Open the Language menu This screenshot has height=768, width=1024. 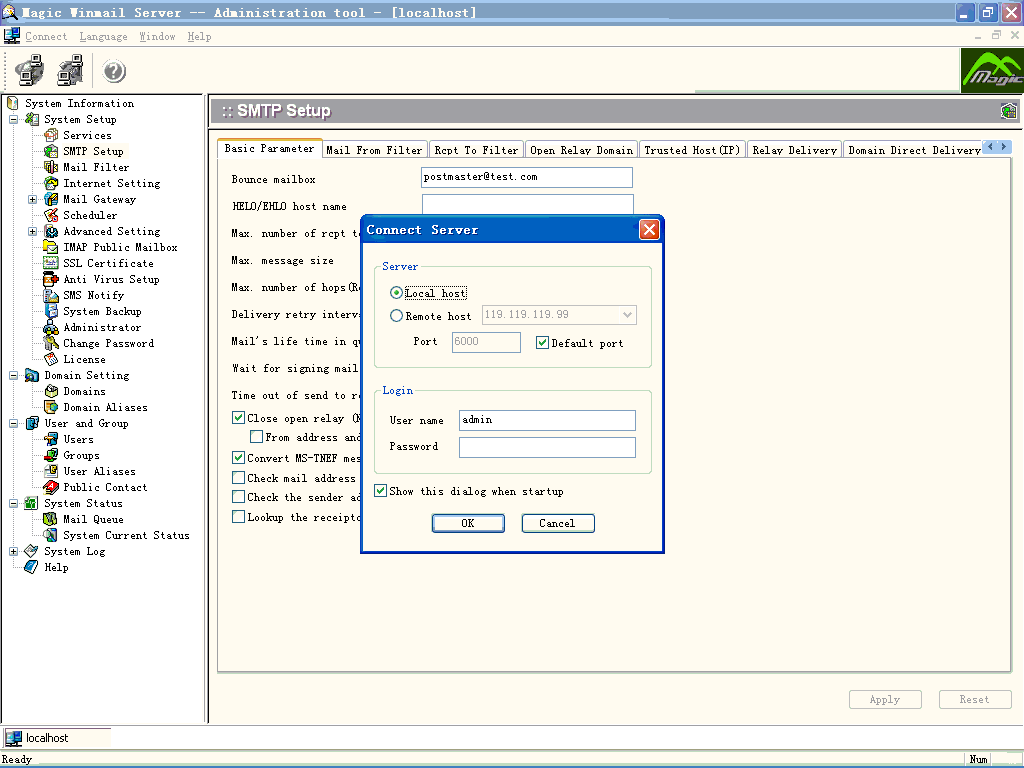(x=103, y=37)
